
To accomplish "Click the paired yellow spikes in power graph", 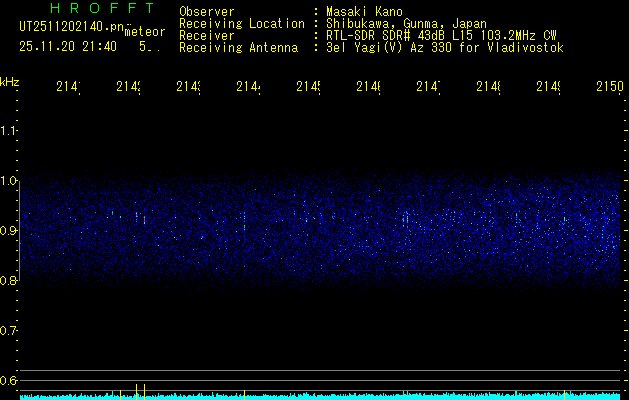I will [x=141, y=390].
